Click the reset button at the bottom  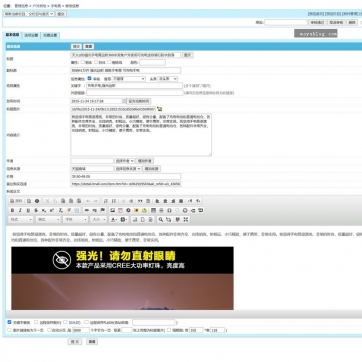click(x=92, y=342)
